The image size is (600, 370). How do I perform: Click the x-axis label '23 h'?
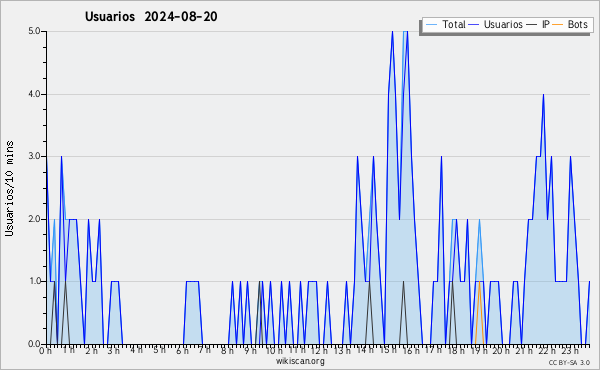pyautogui.click(x=569, y=350)
